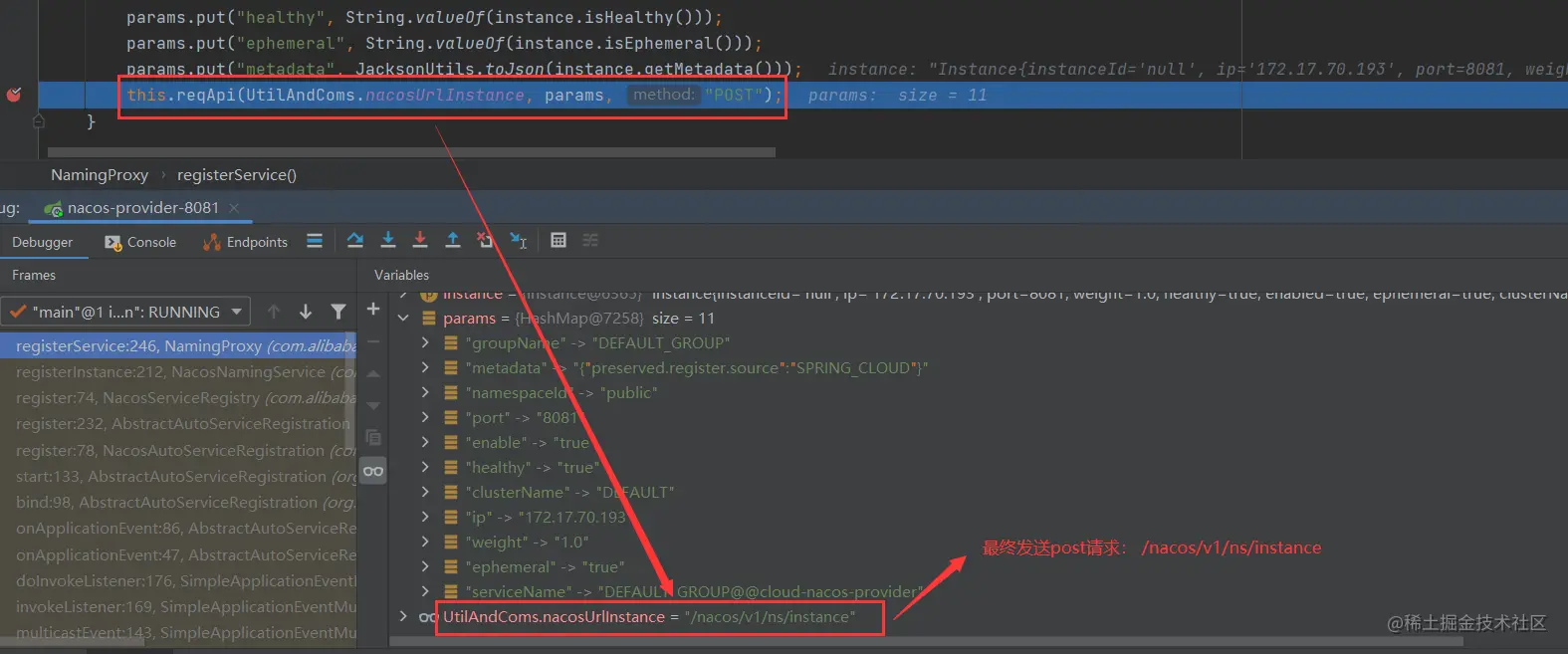Switch to the Debugger tab
This screenshot has width=1568, height=654.
[43, 242]
